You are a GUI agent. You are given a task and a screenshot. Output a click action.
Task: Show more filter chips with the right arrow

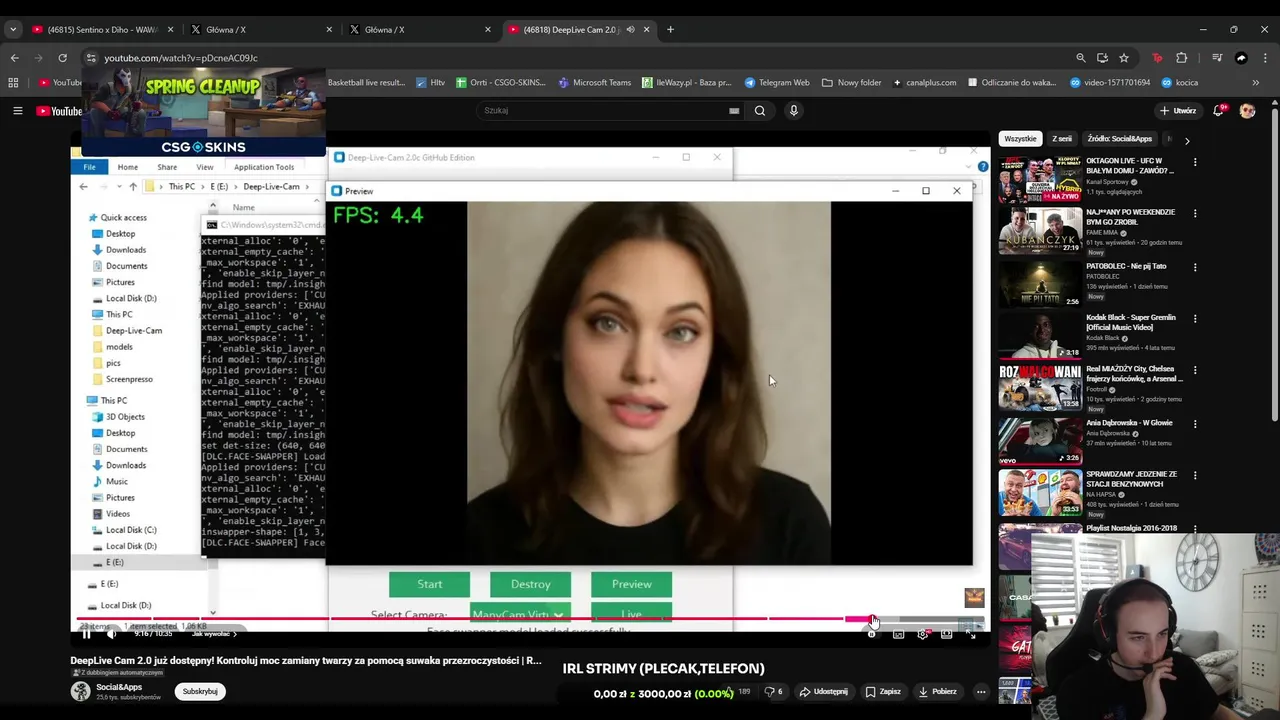[x=1187, y=140]
